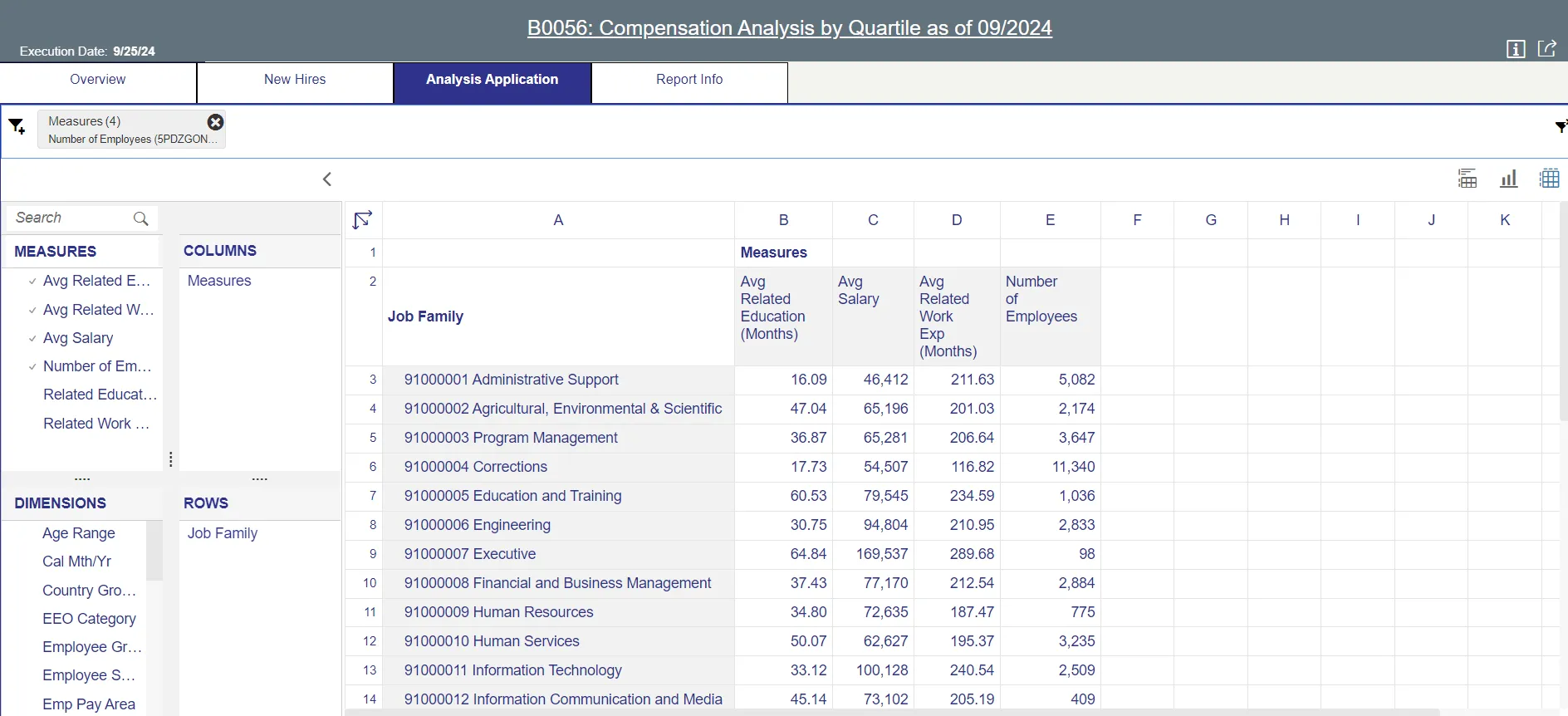The height and width of the screenshot is (716, 1568).
Task: Click into the Search input field
Action: click(x=71, y=218)
